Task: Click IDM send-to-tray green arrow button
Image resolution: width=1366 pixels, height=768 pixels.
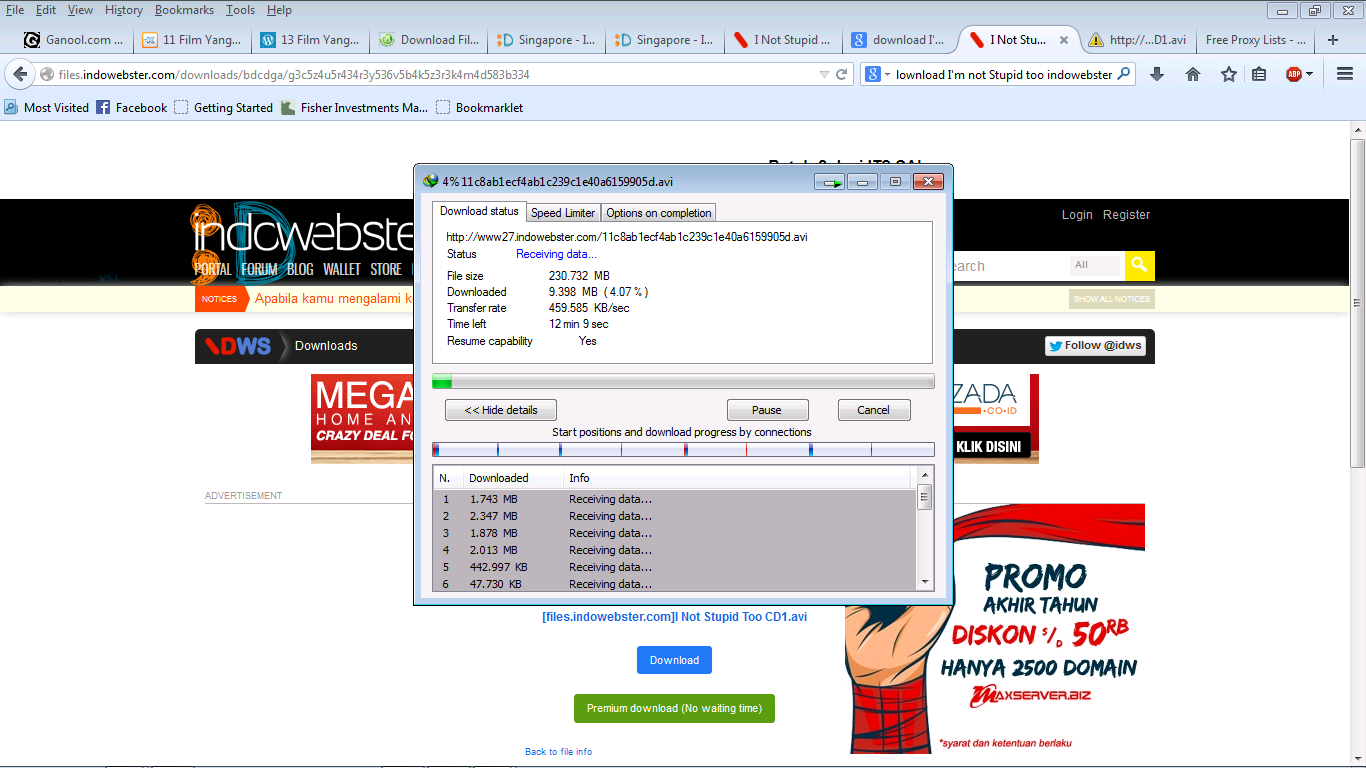Action: (830, 182)
